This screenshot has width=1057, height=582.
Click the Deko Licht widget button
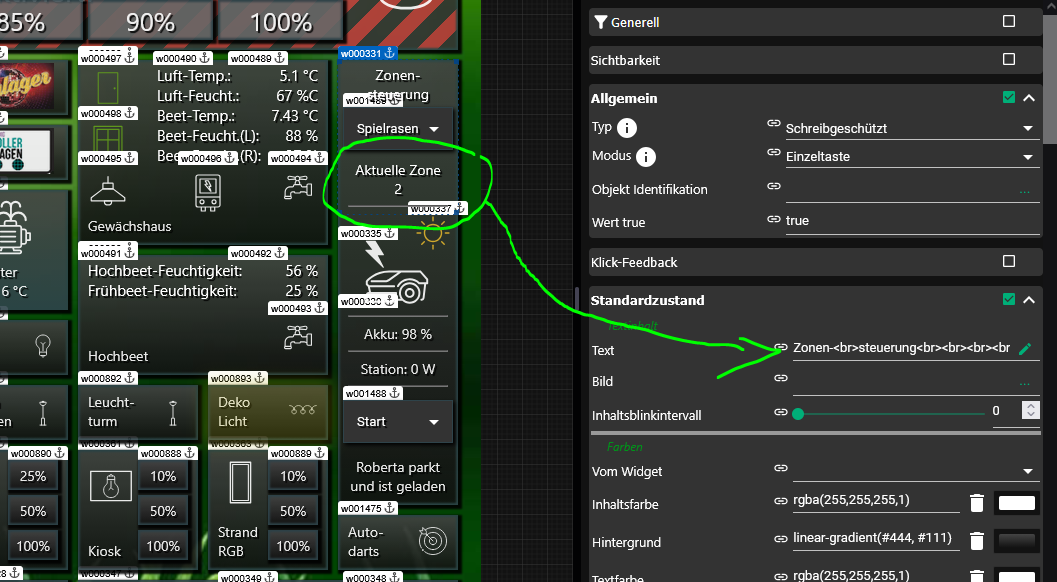pyautogui.click(x=268, y=411)
